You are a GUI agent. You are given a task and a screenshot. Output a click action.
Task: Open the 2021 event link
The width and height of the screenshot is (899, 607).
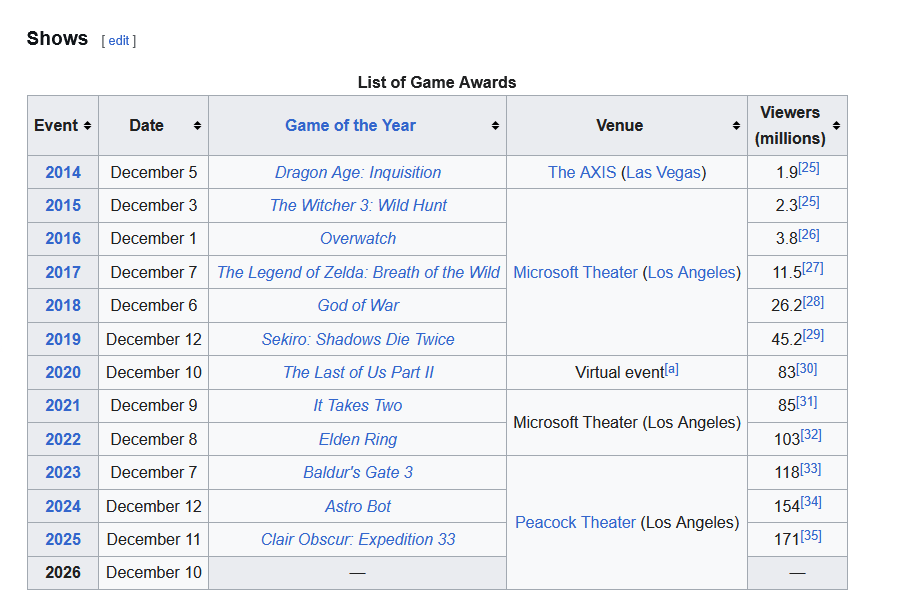tap(63, 406)
